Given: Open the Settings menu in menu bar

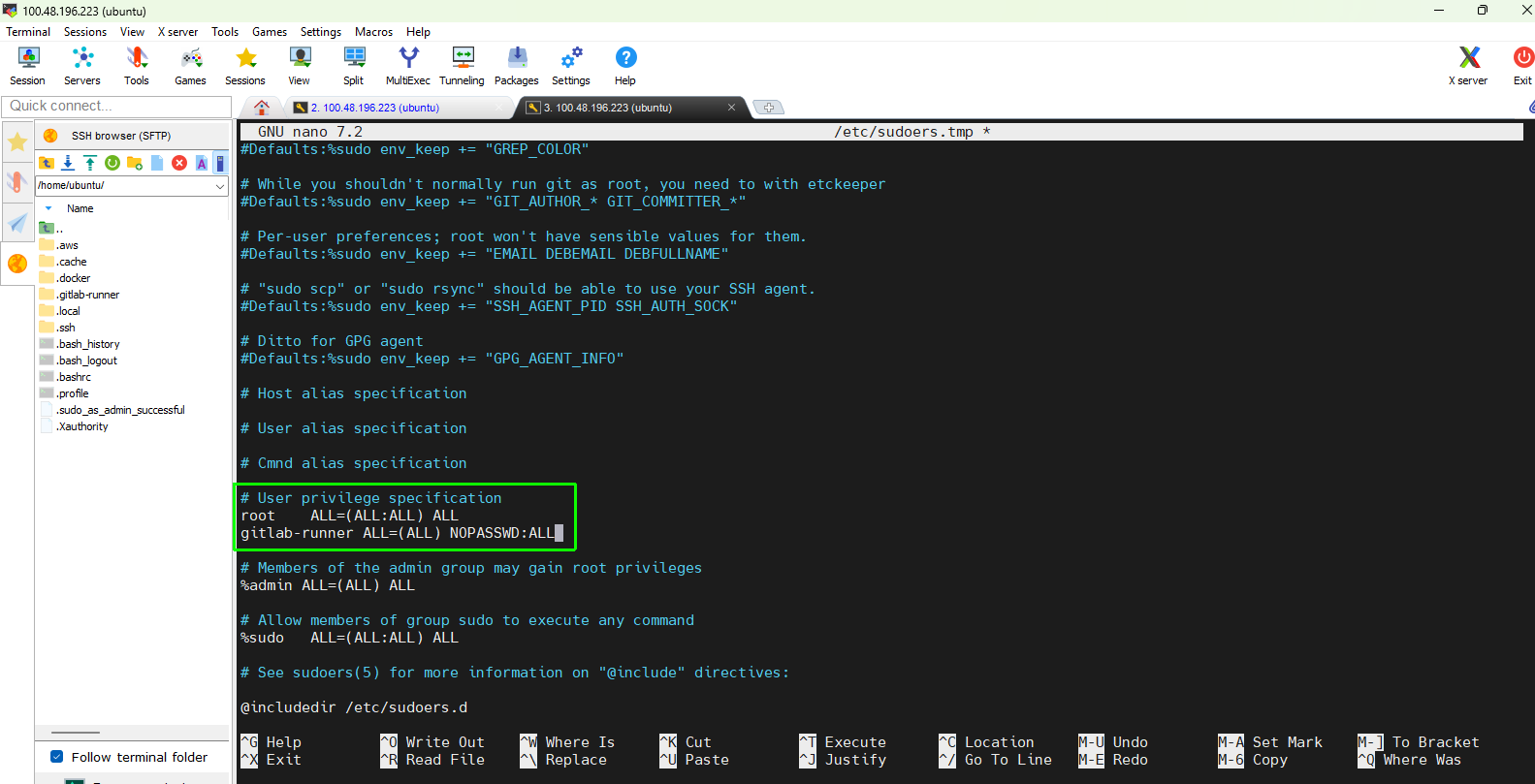Looking at the screenshot, I should coord(321,32).
